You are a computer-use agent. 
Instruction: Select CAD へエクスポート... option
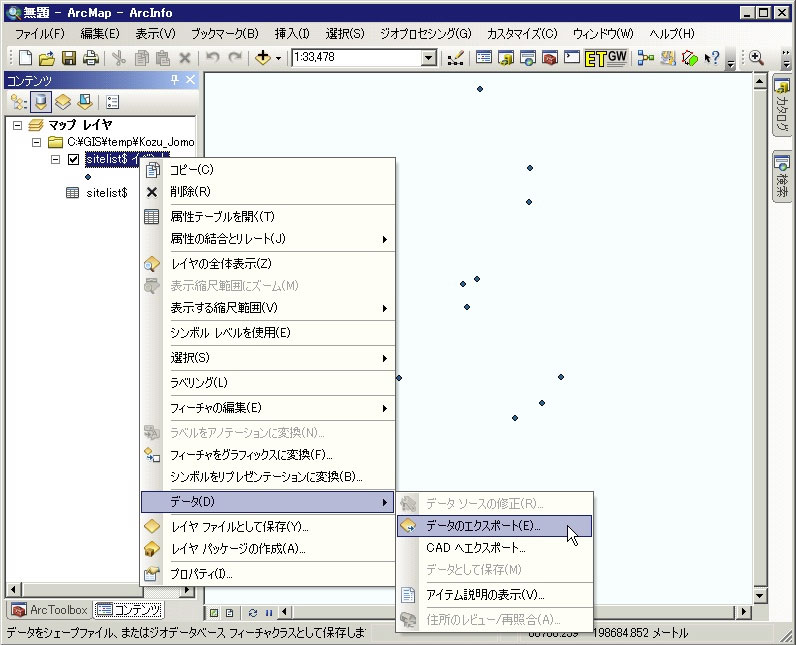coord(494,548)
